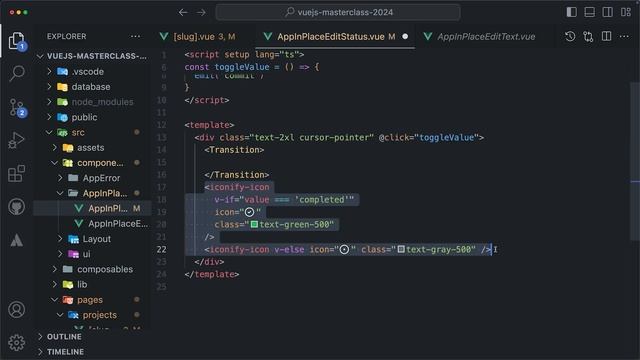Open Customize Layout icon
The width and height of the screenshot is (640, 360).
point(626,12)
